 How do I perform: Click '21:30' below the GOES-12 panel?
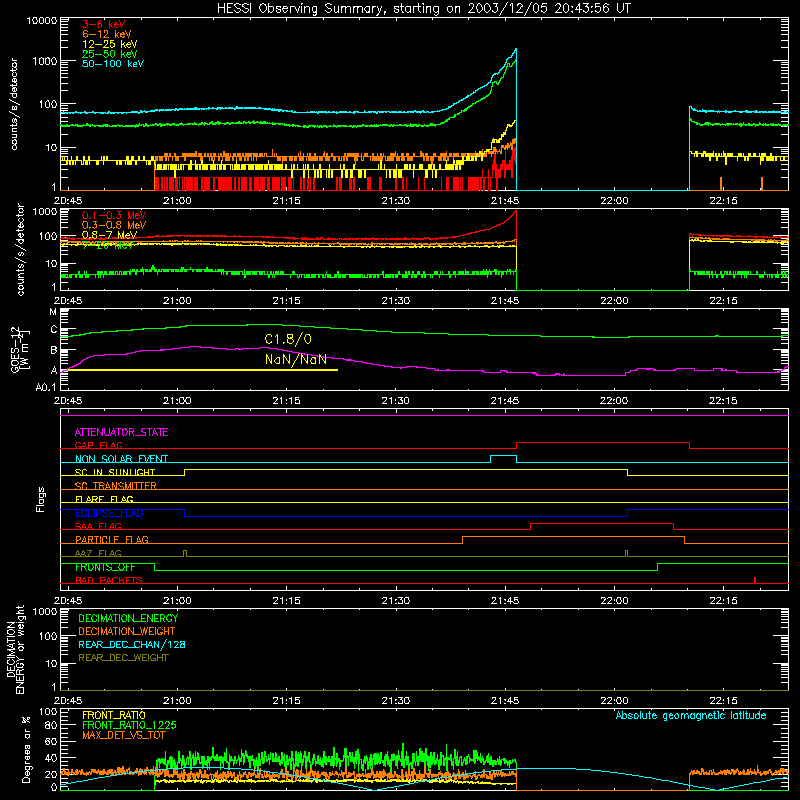click(x=395, y=401)
